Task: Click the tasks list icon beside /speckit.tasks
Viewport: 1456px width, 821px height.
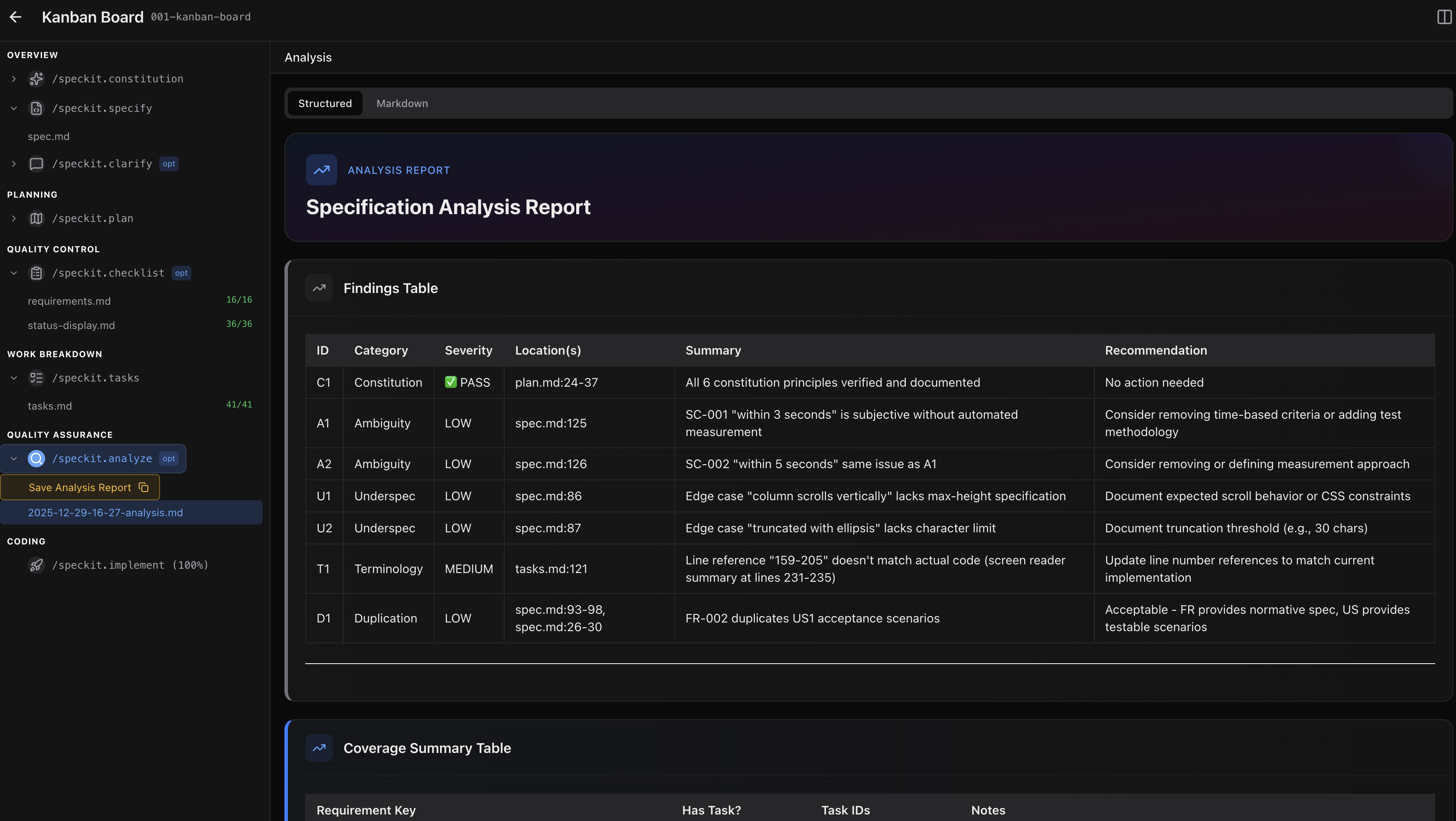Action: point(36,378)
